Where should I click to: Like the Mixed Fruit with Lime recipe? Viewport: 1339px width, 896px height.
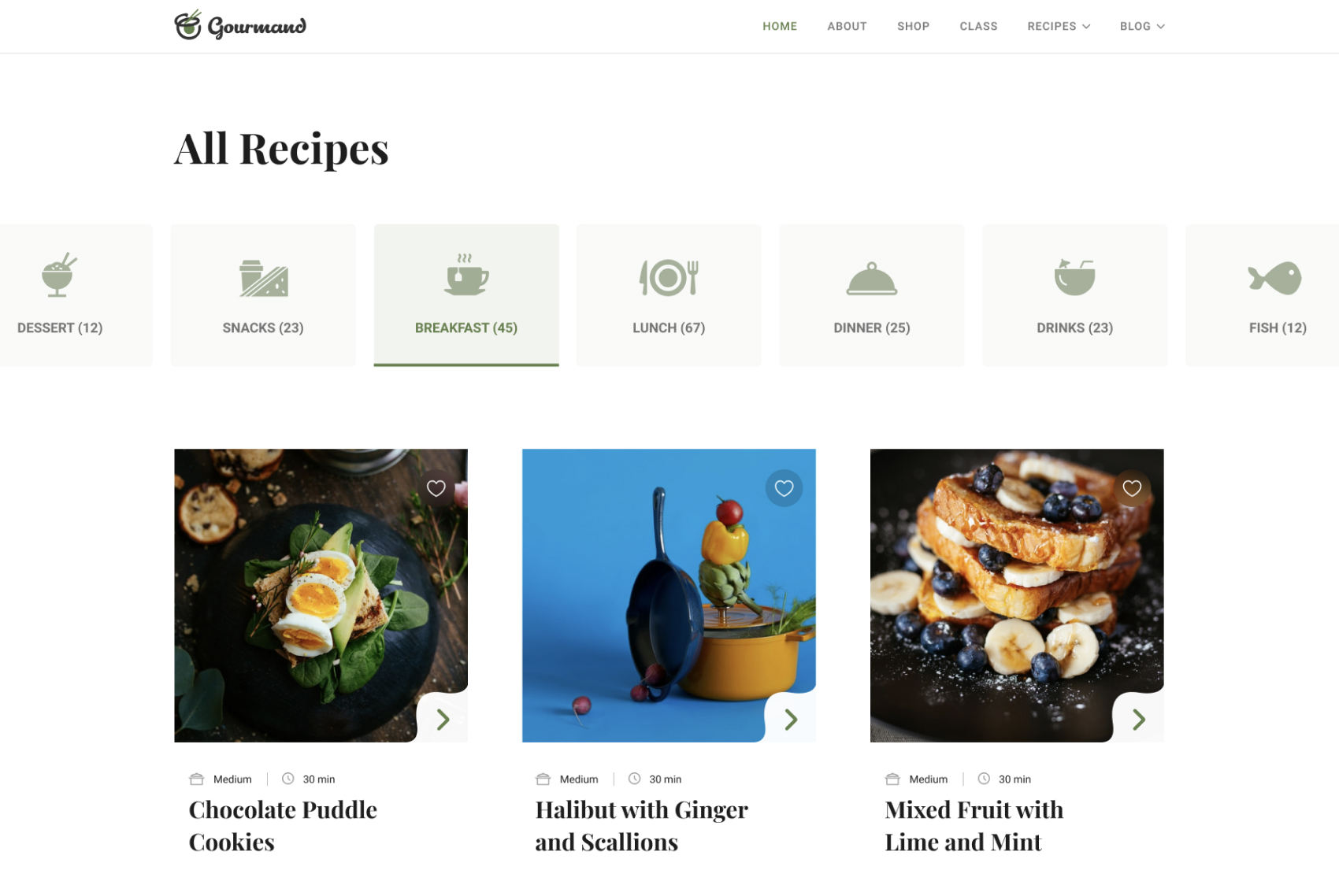point(1132,488)
